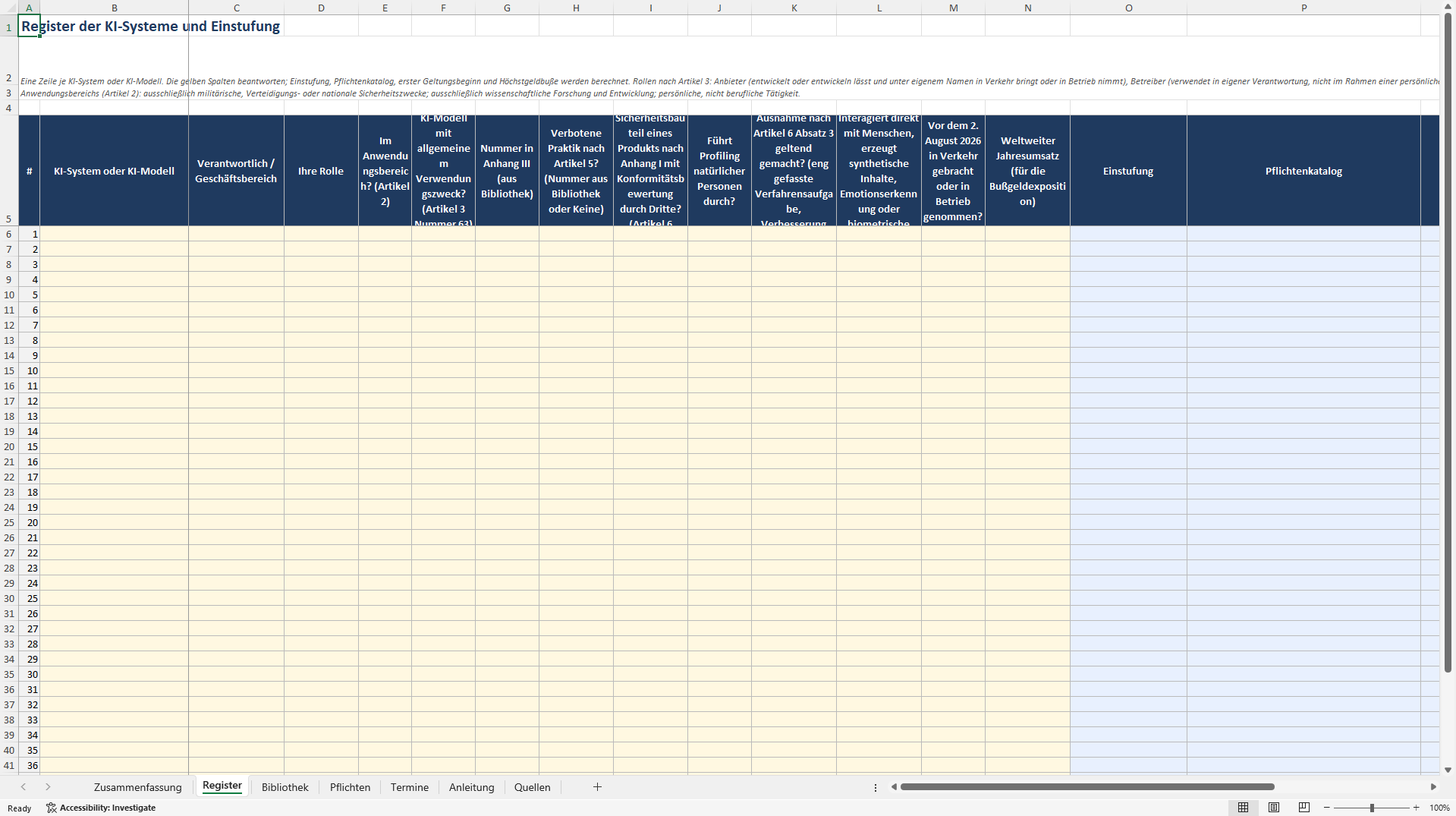1456x816 pixels.
Task: Click the 'Im Anwendungsbereich? (Artikel 2)' header cell
Action: tap(385, 171)
